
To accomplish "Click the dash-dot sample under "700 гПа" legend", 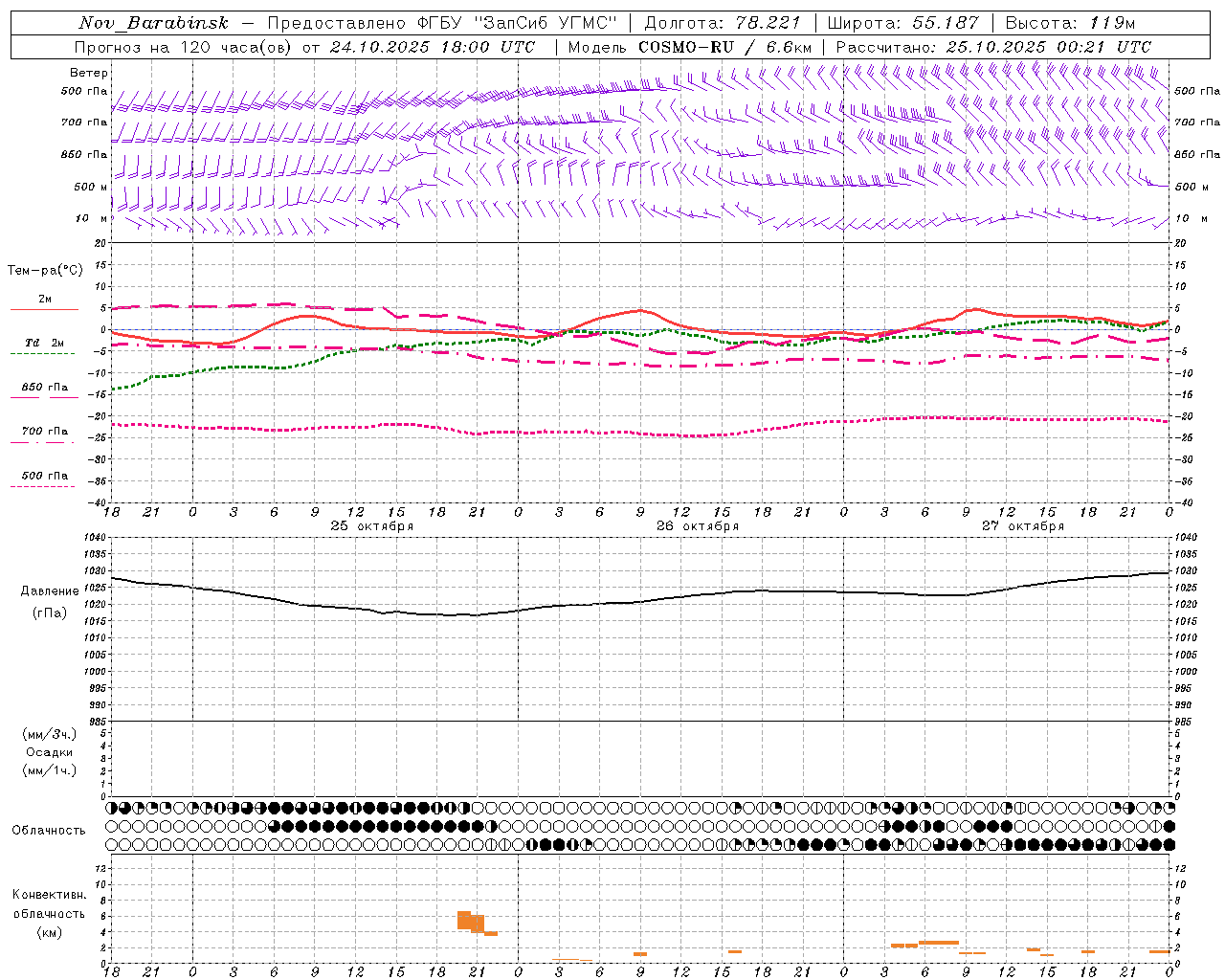I will coord(42,442).
